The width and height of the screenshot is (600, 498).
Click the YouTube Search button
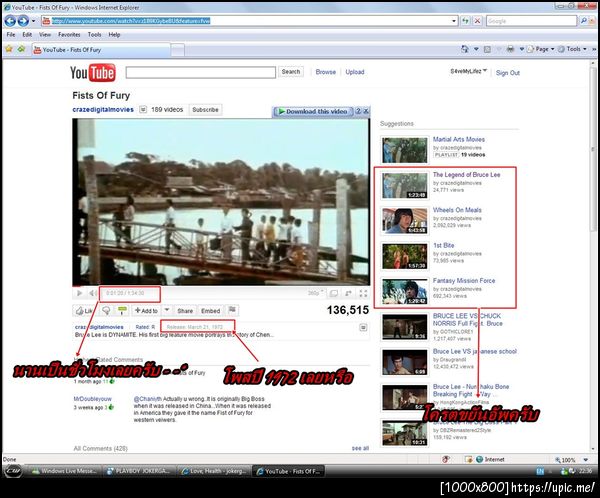pos(291,72)
